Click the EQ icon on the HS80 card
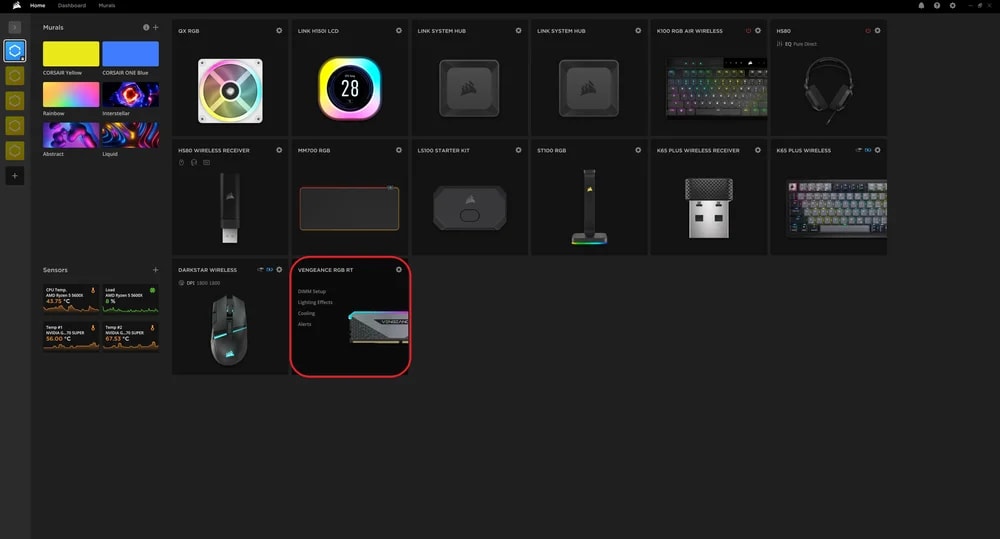 [x=779, y=44]
